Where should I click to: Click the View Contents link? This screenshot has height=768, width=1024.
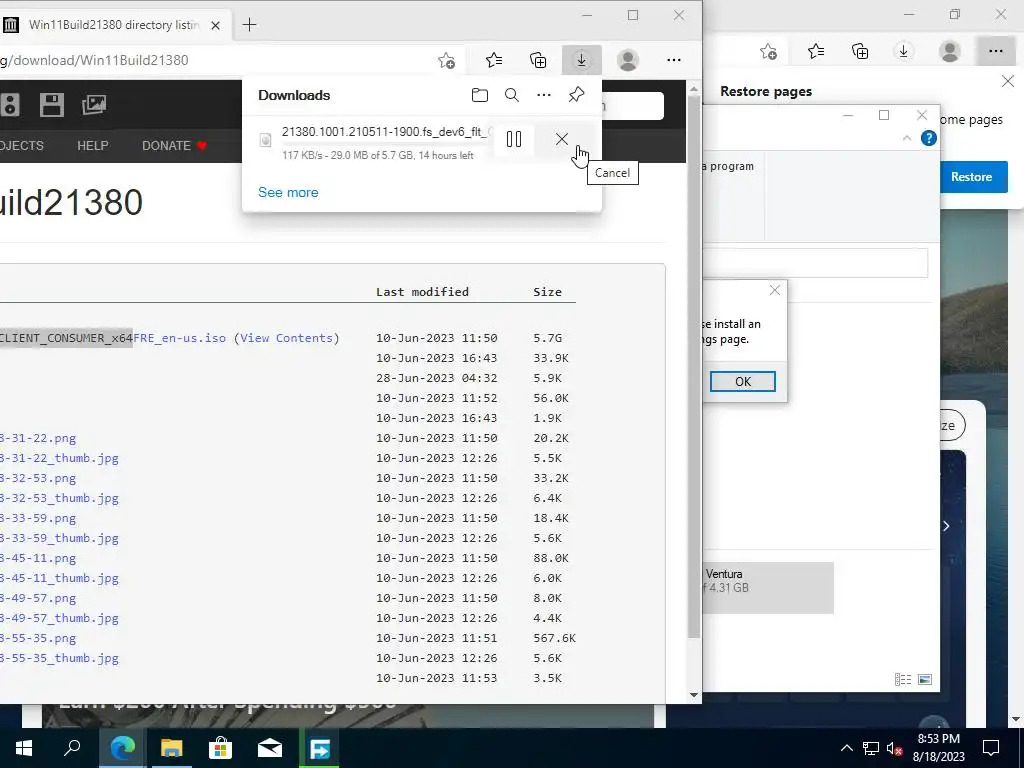(287, 338)
